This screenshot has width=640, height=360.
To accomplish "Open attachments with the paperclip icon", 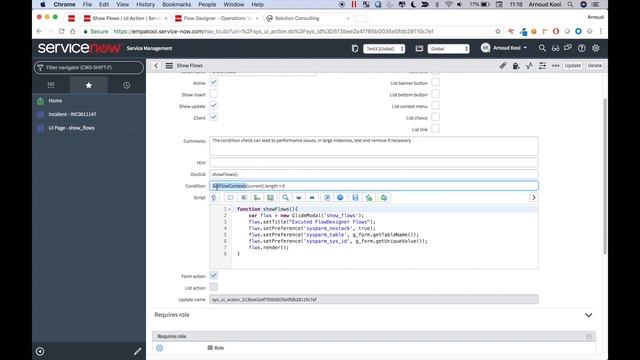I will click(503, 65).
